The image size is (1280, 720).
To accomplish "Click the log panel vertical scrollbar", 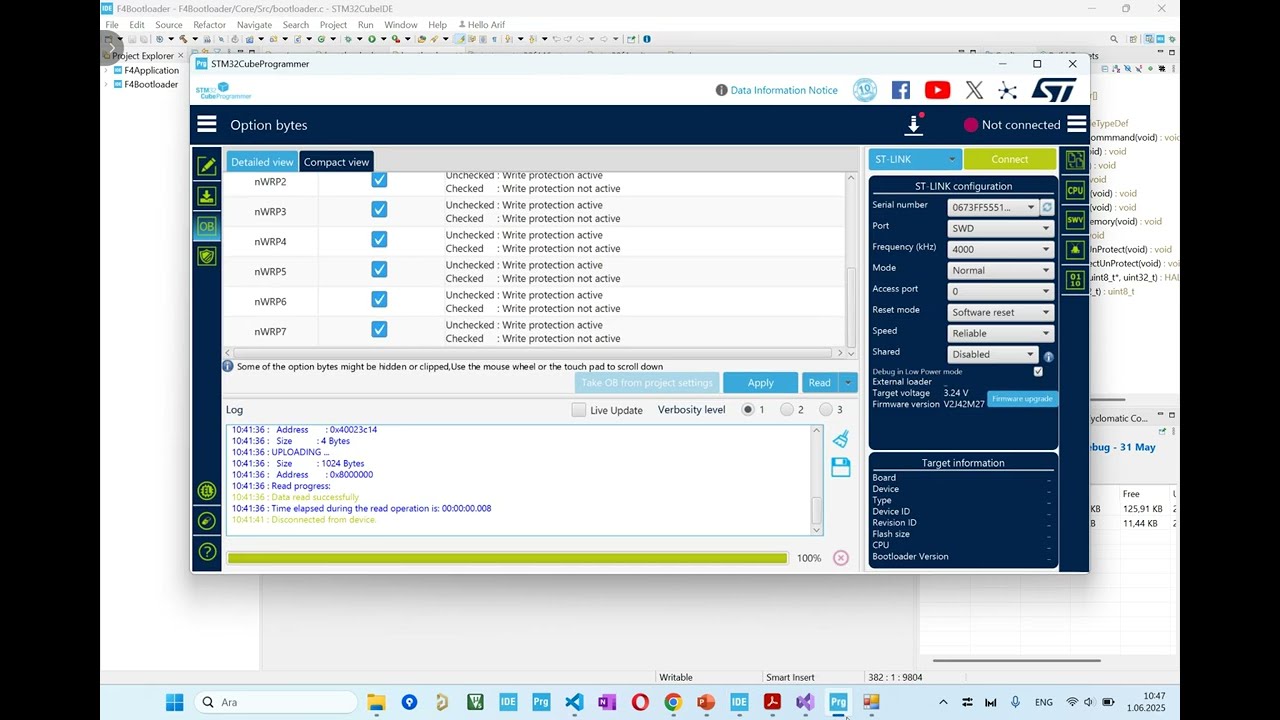I will [816, 480].
